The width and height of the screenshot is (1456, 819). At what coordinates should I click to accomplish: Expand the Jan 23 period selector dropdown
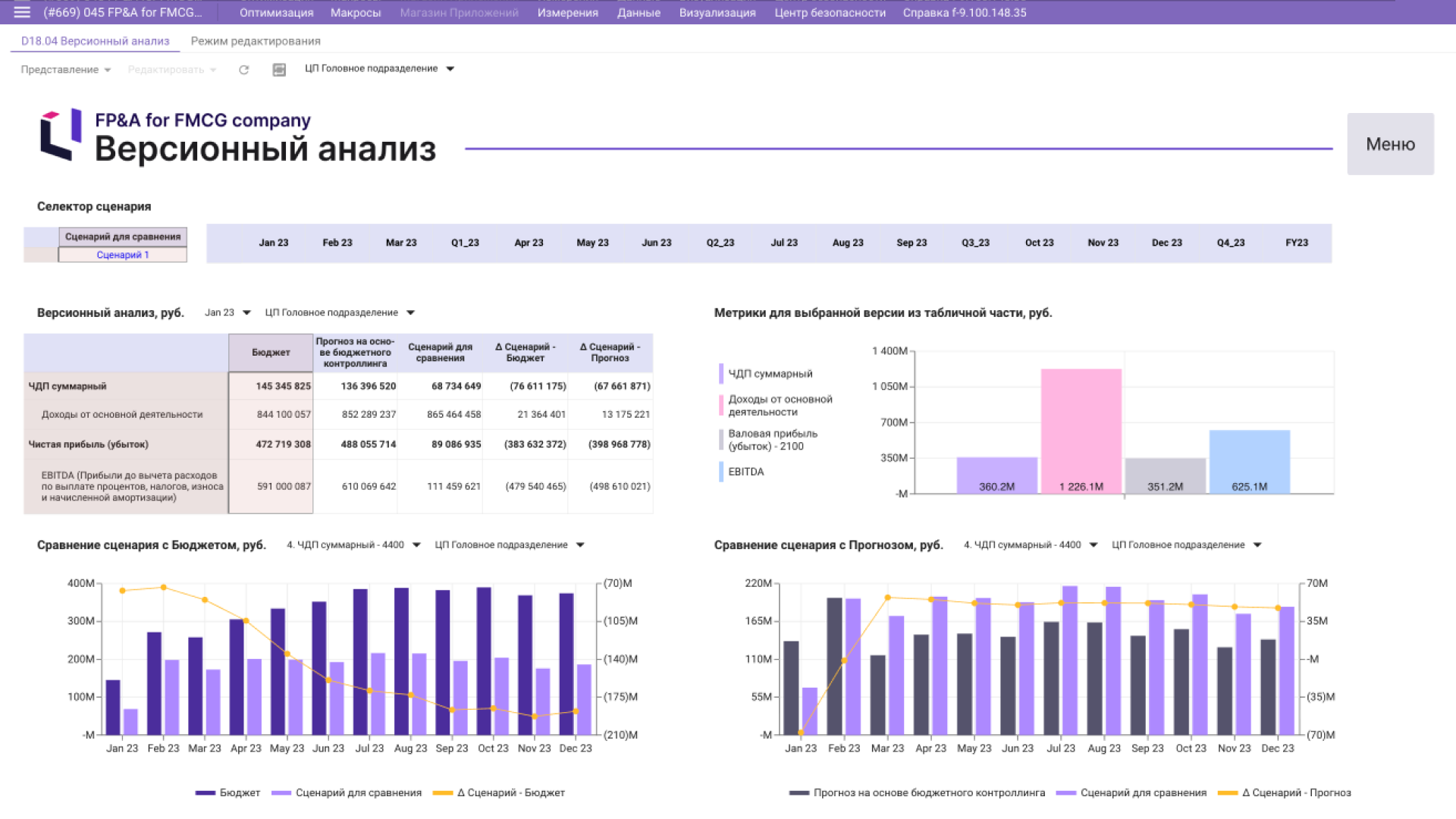pyautogui.click(x=226, y=312)
